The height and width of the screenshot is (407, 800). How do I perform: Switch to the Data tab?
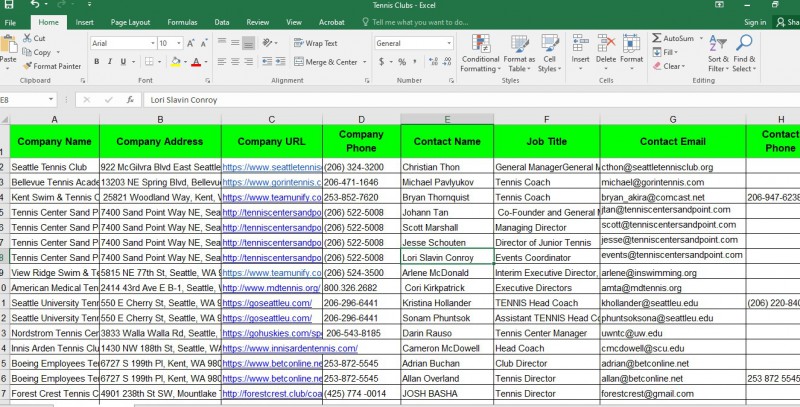pos(221,22)
